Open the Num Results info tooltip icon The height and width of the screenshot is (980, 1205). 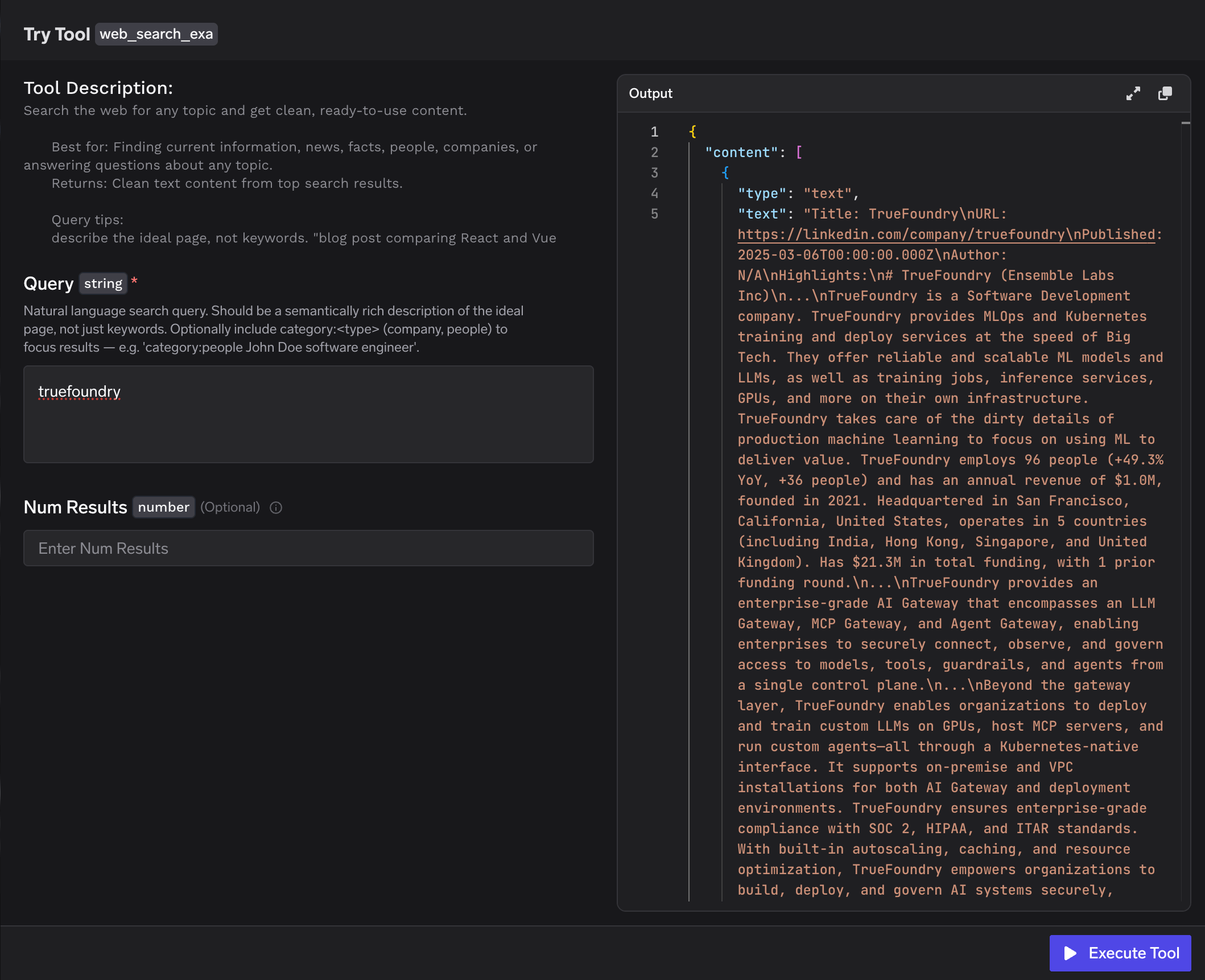point(276,508)
